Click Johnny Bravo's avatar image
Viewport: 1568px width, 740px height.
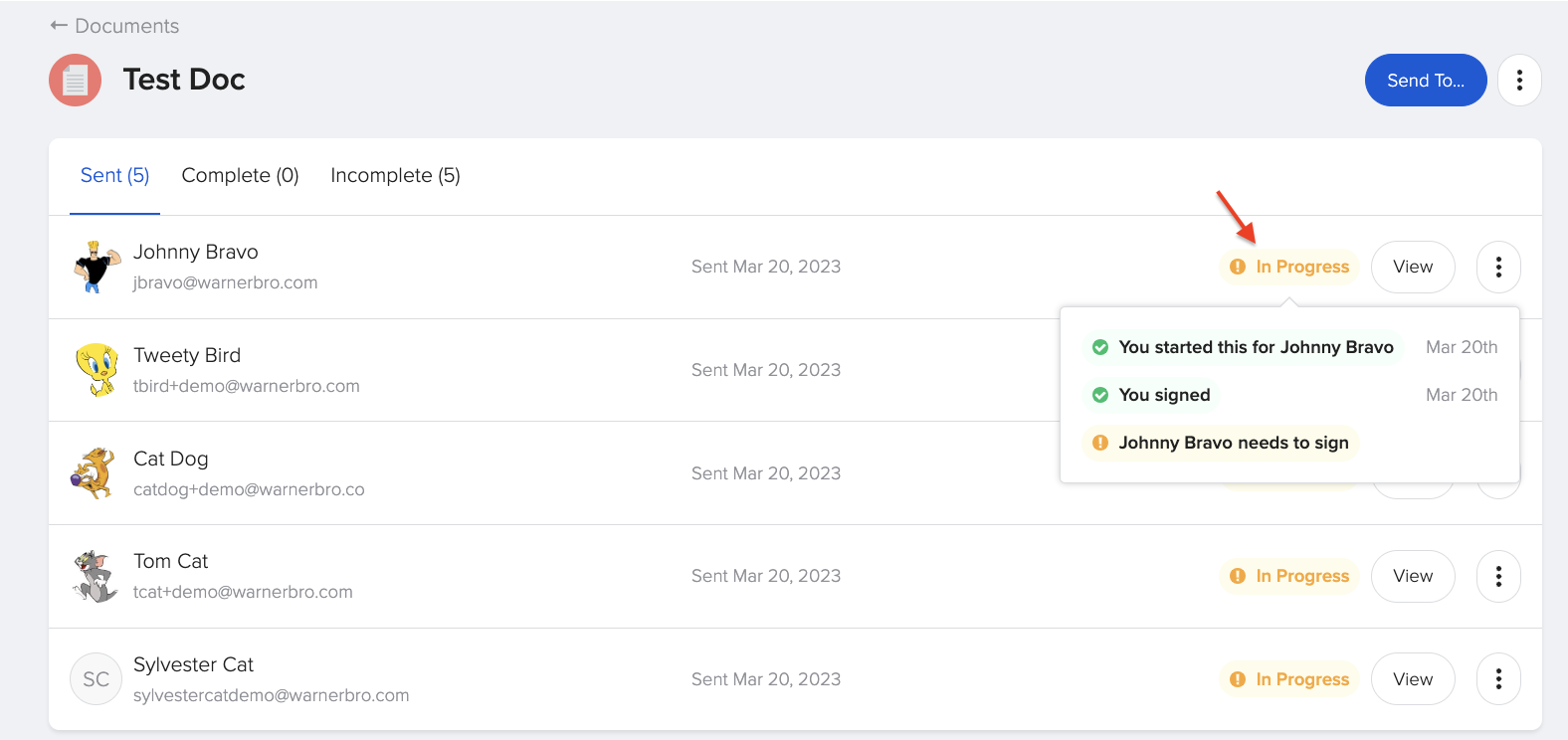pyautogui.click(x=96, y=267)
